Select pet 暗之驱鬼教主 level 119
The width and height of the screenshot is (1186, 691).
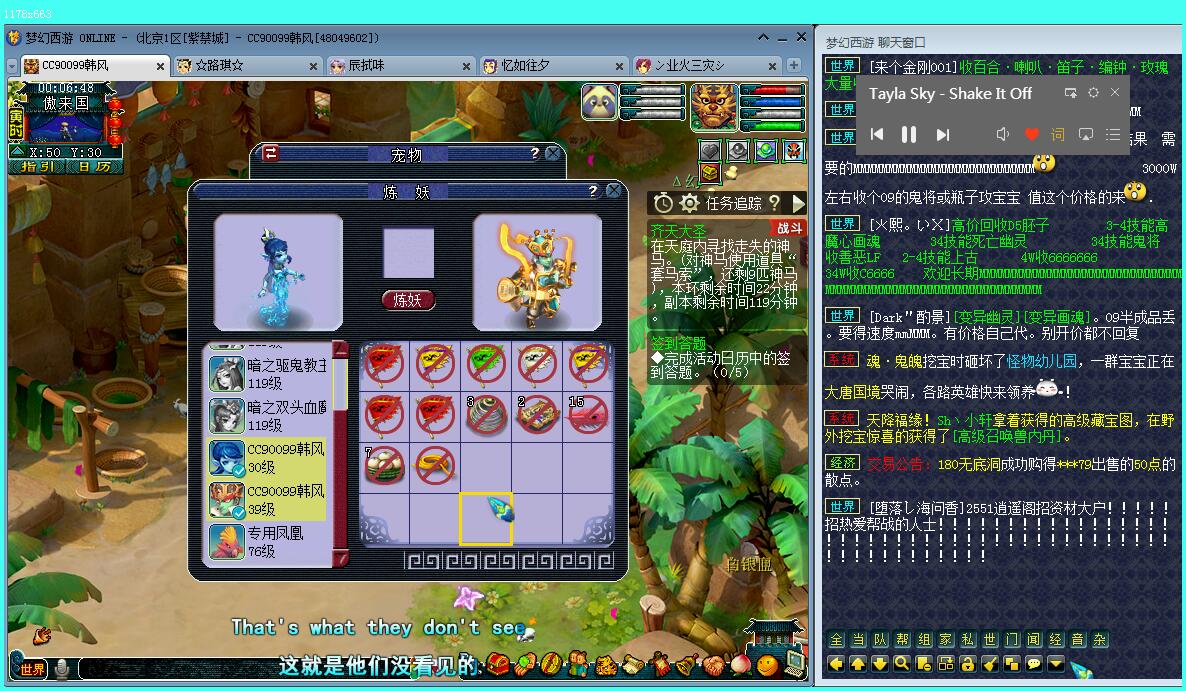pyautogui.click(x=268, y=373)
